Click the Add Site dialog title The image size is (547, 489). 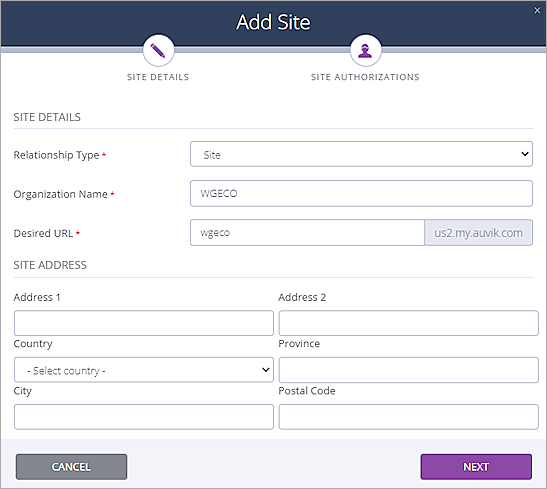point(273,22)
